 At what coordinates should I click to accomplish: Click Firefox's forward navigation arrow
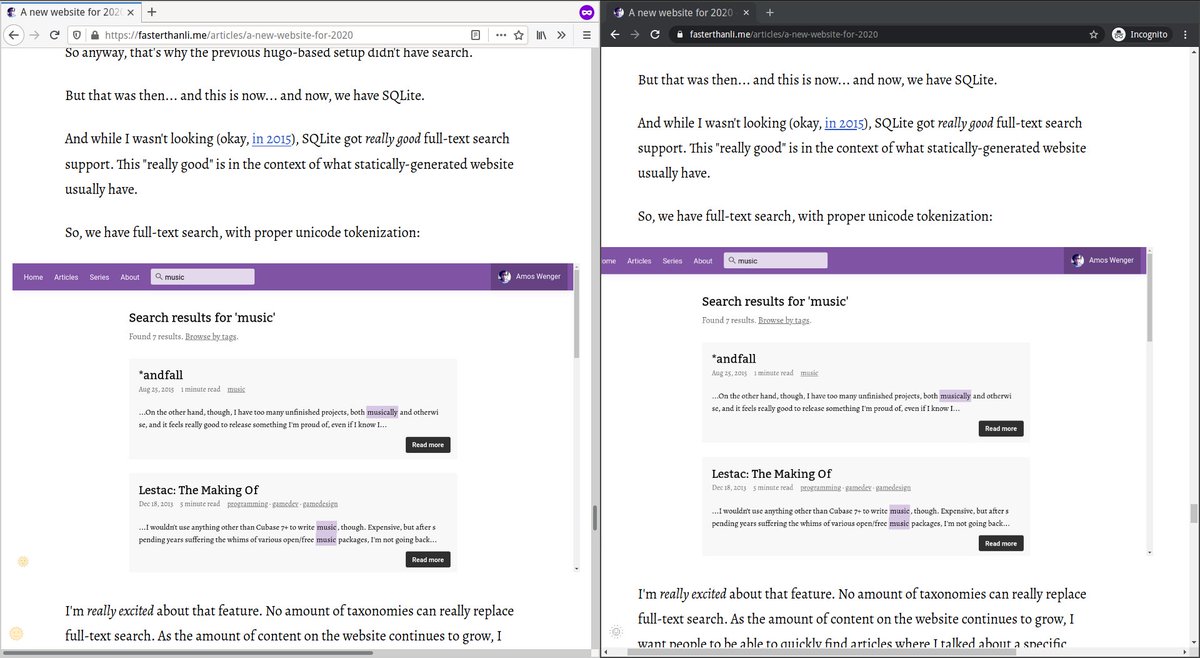pos(35,35)
